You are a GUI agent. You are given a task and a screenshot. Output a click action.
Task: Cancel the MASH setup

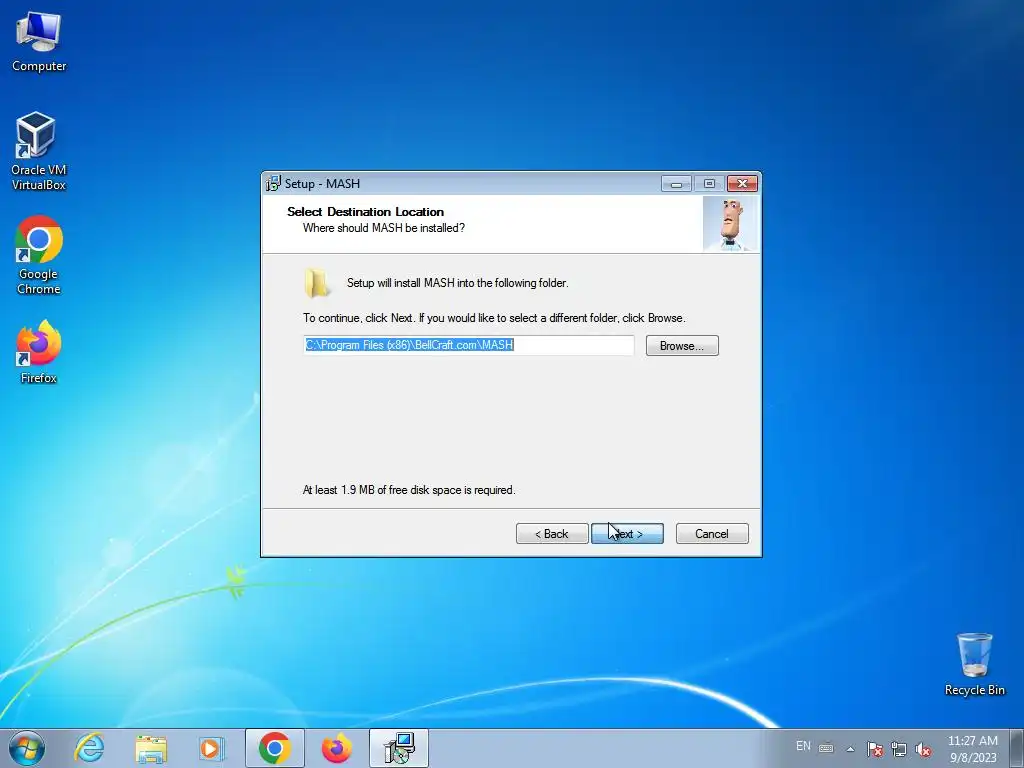pyautogui.click(x=712, y=534)
